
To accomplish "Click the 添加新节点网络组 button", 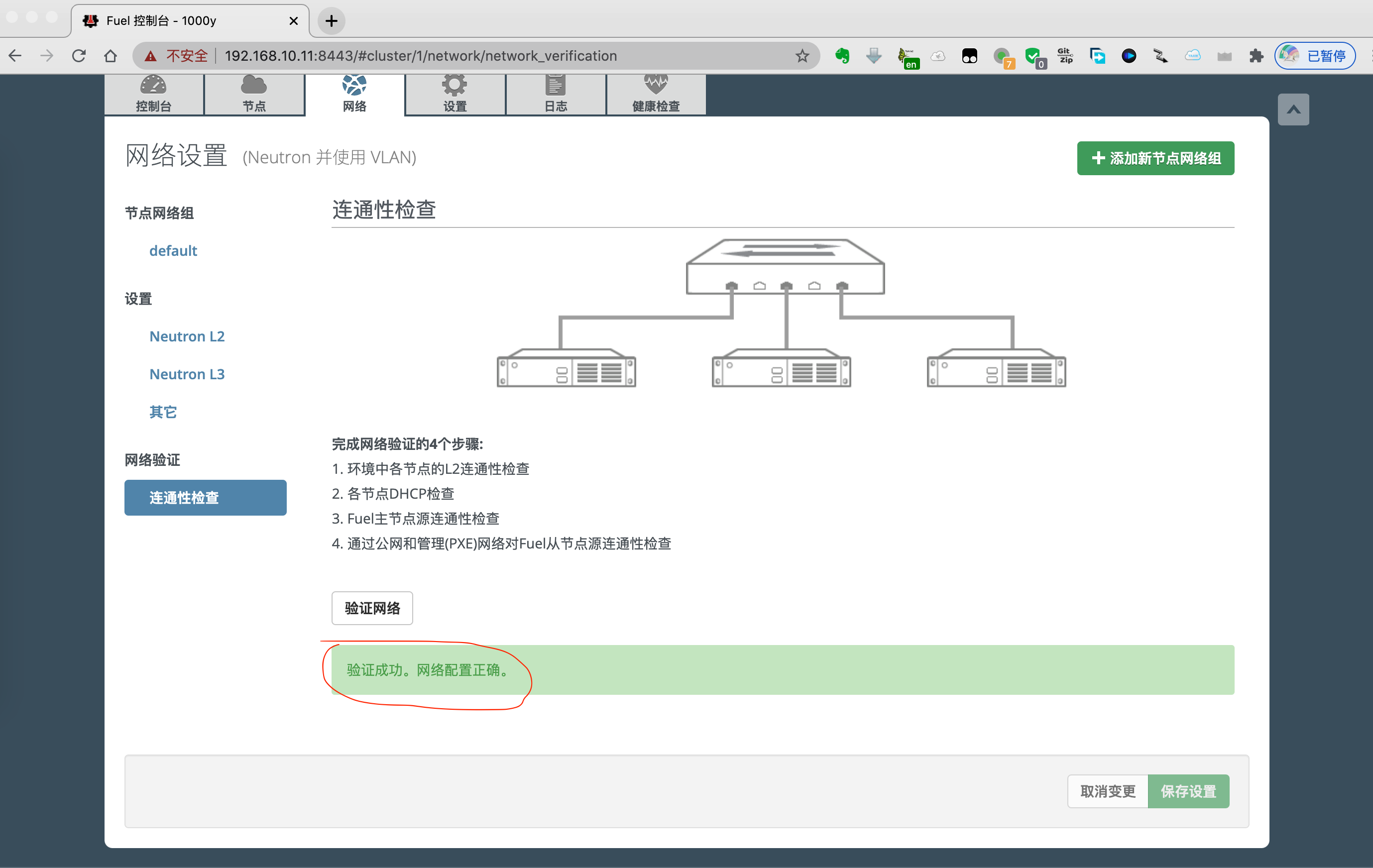I will coord(1155,158).
